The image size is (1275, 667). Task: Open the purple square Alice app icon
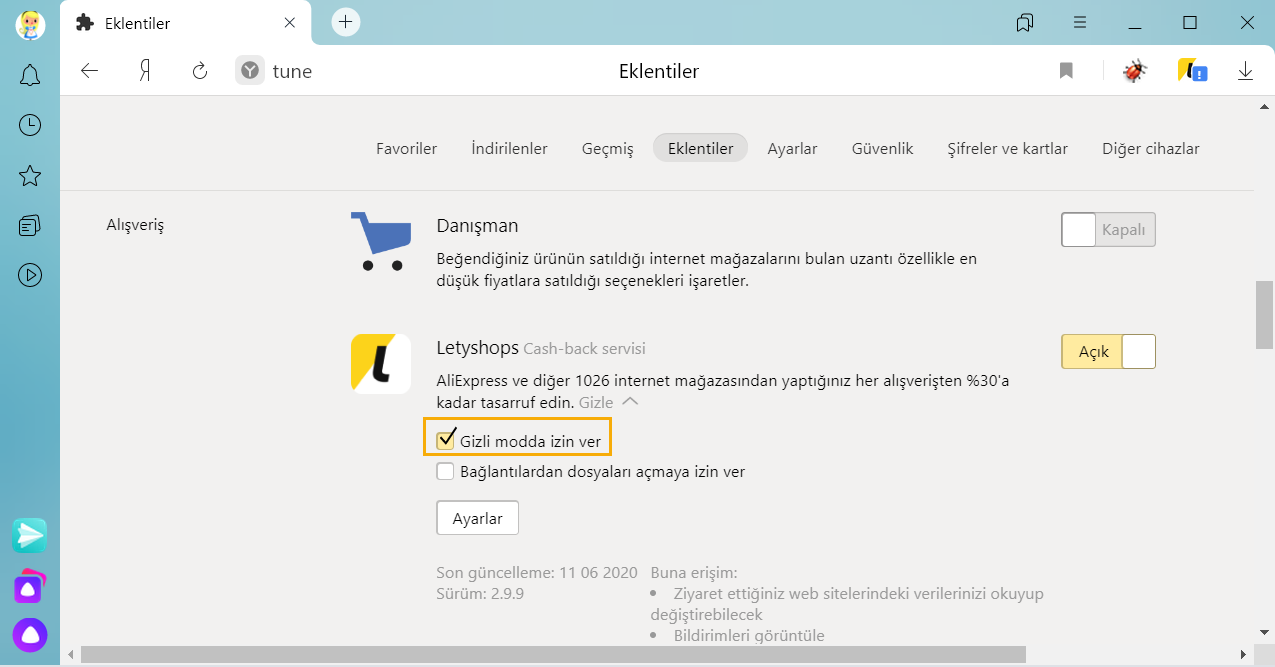[x=30, y=587]
